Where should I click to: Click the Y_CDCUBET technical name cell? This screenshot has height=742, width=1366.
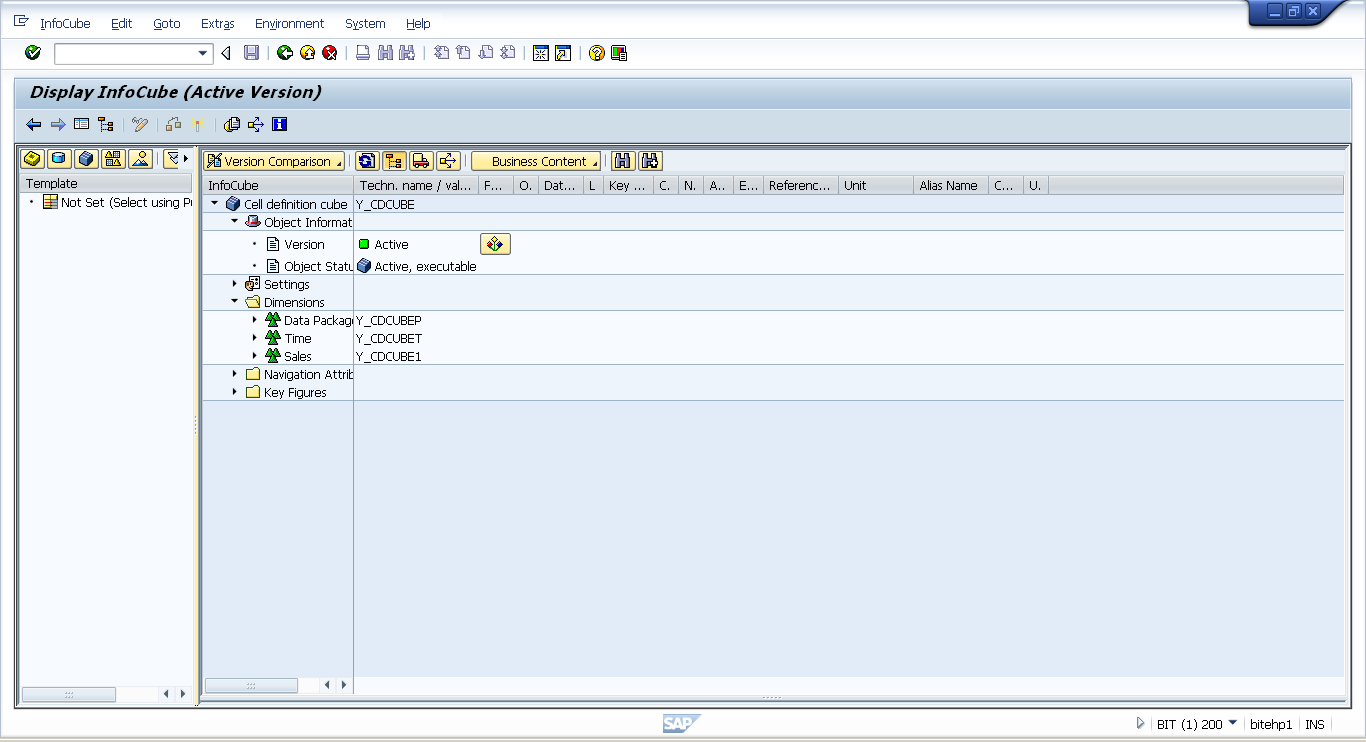[388, 338]
